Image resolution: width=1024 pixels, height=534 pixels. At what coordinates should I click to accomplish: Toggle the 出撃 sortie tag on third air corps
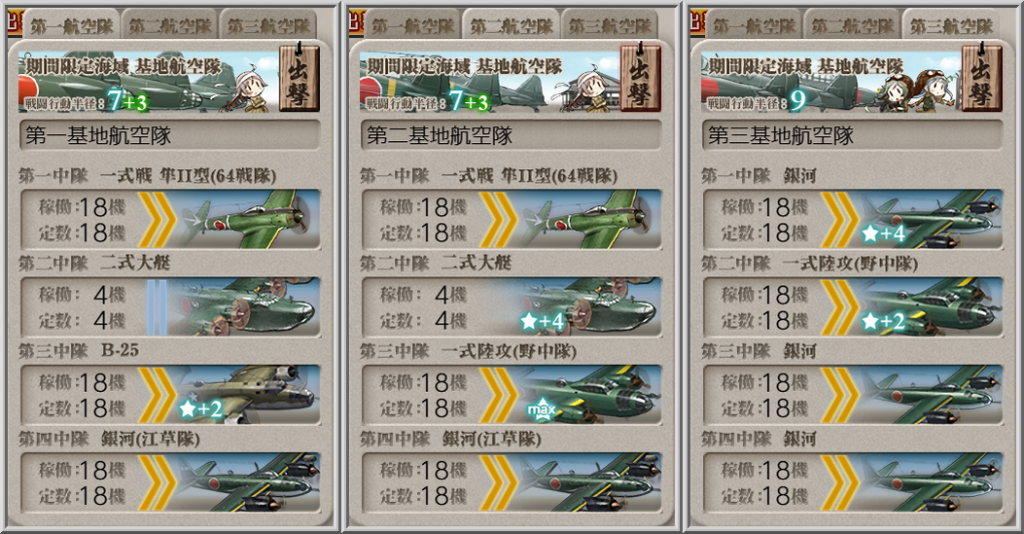982,77
